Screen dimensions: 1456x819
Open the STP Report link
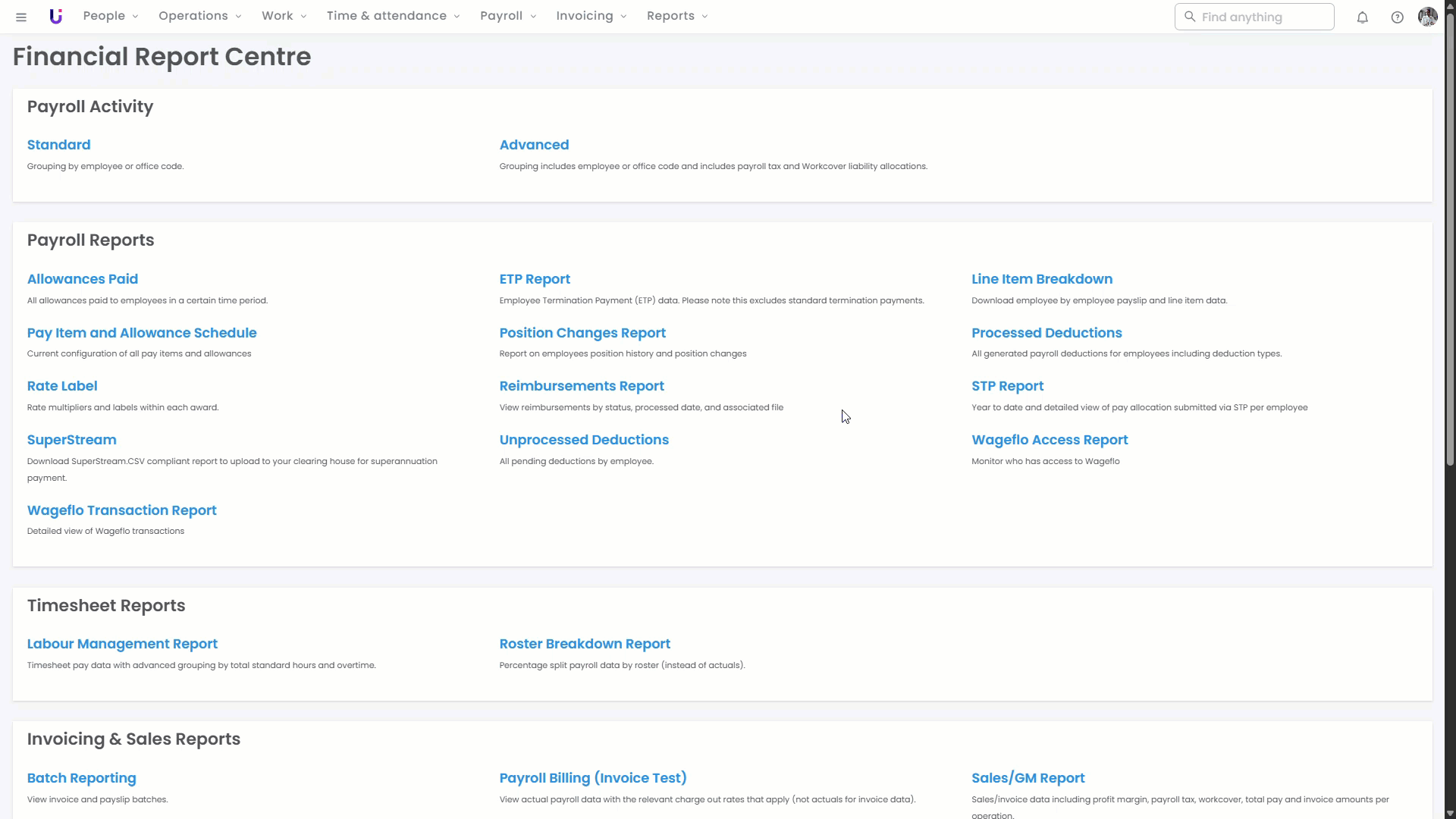[x=1007, y=386]
